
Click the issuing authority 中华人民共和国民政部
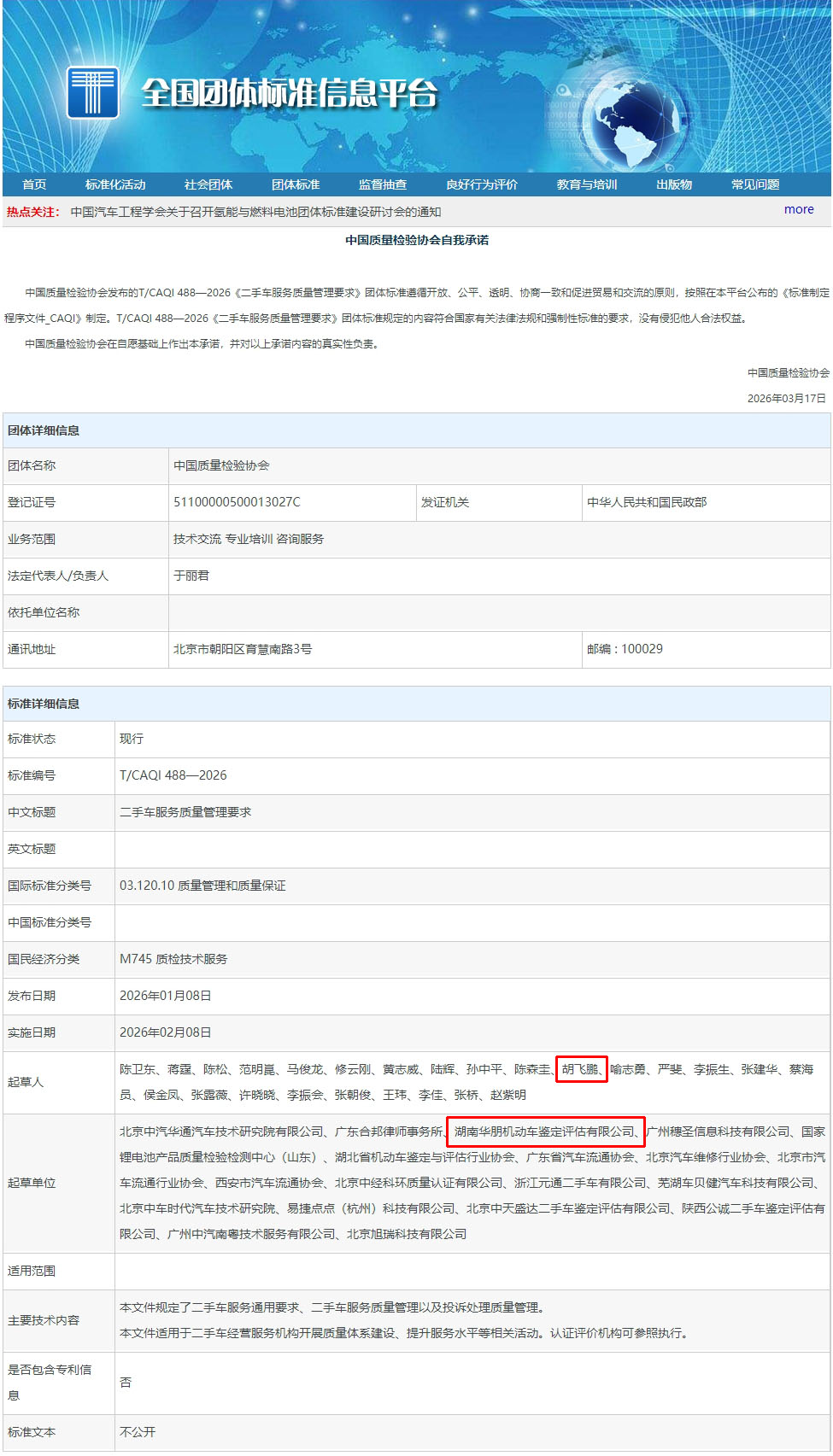click(x=647, y=502)
